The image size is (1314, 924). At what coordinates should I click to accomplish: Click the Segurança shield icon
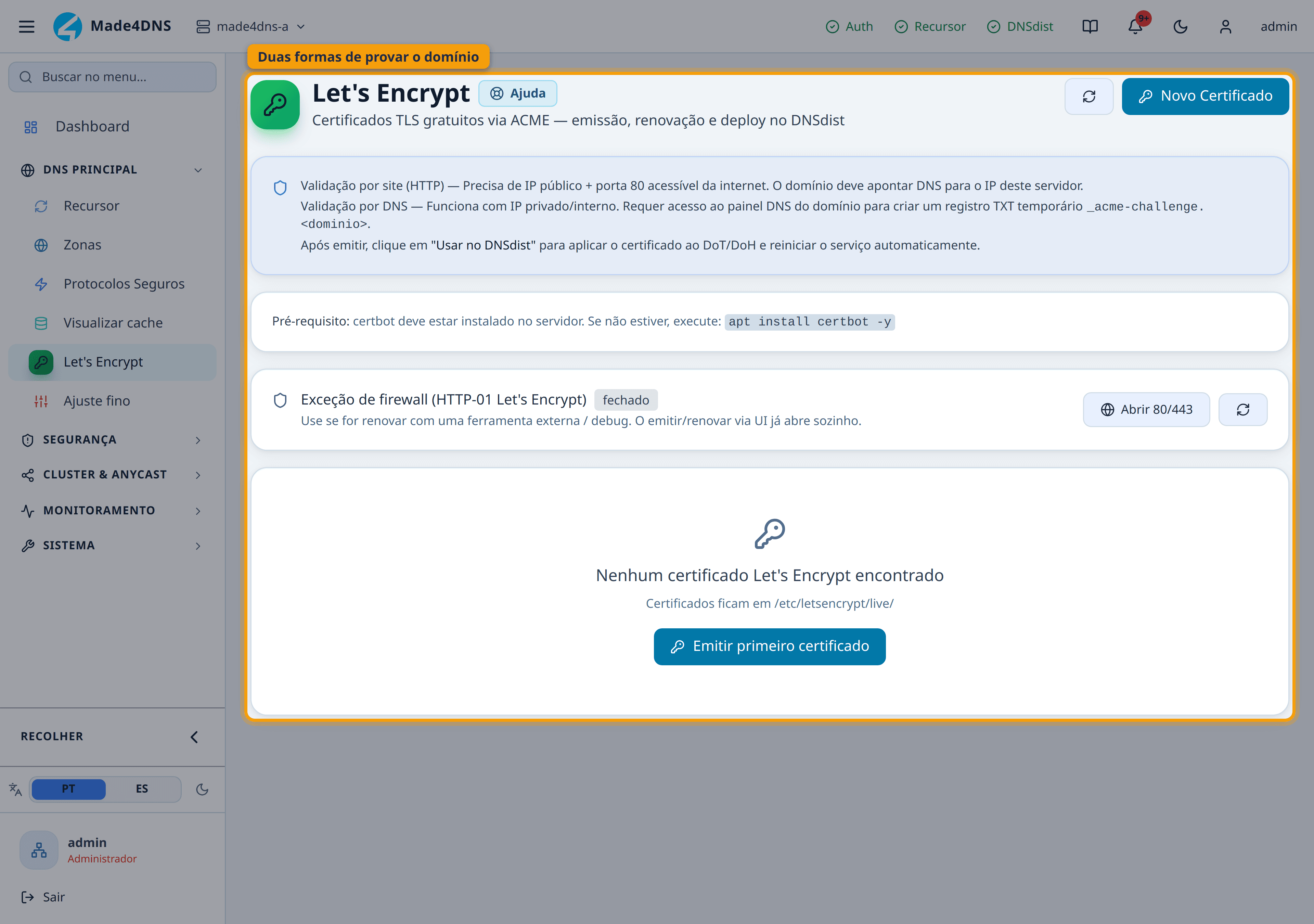click(x=27, y=440)
